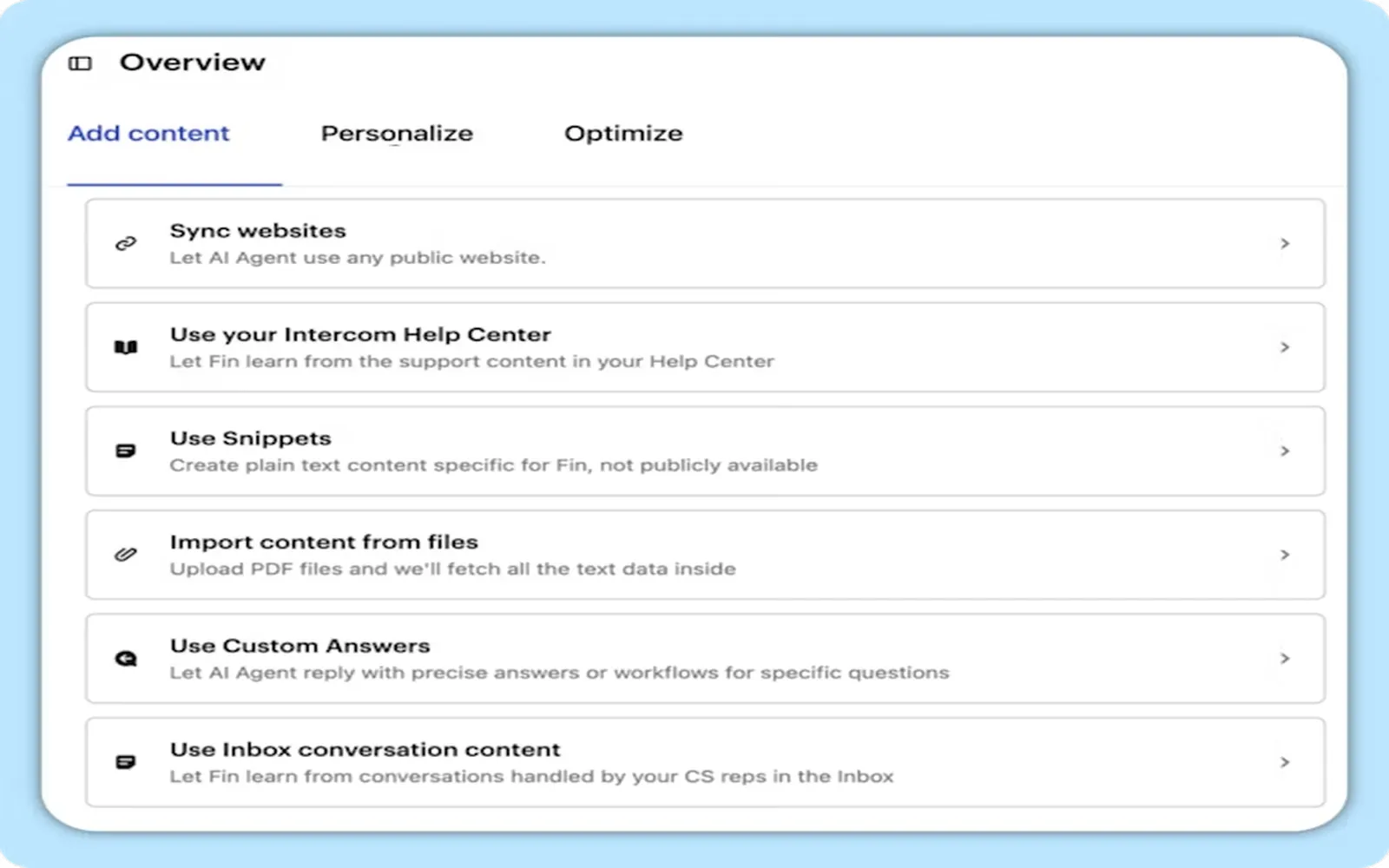
Task: Click the paperclip icon for Import content from files
Action: pyautogui.click(x=126, y=554)
